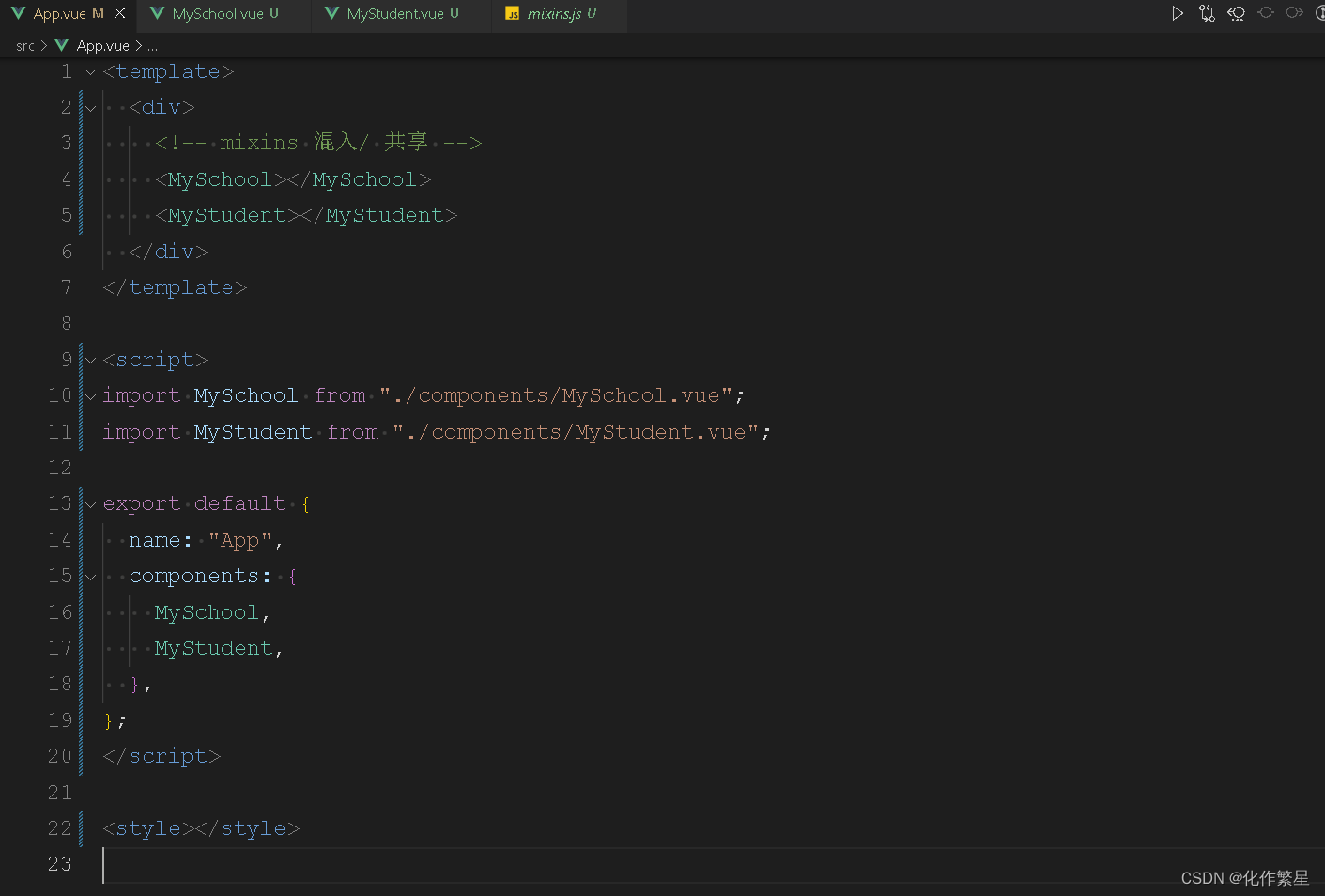
Task: Click the App.vue breadcrumb segment
Action: tap(102, 45)
